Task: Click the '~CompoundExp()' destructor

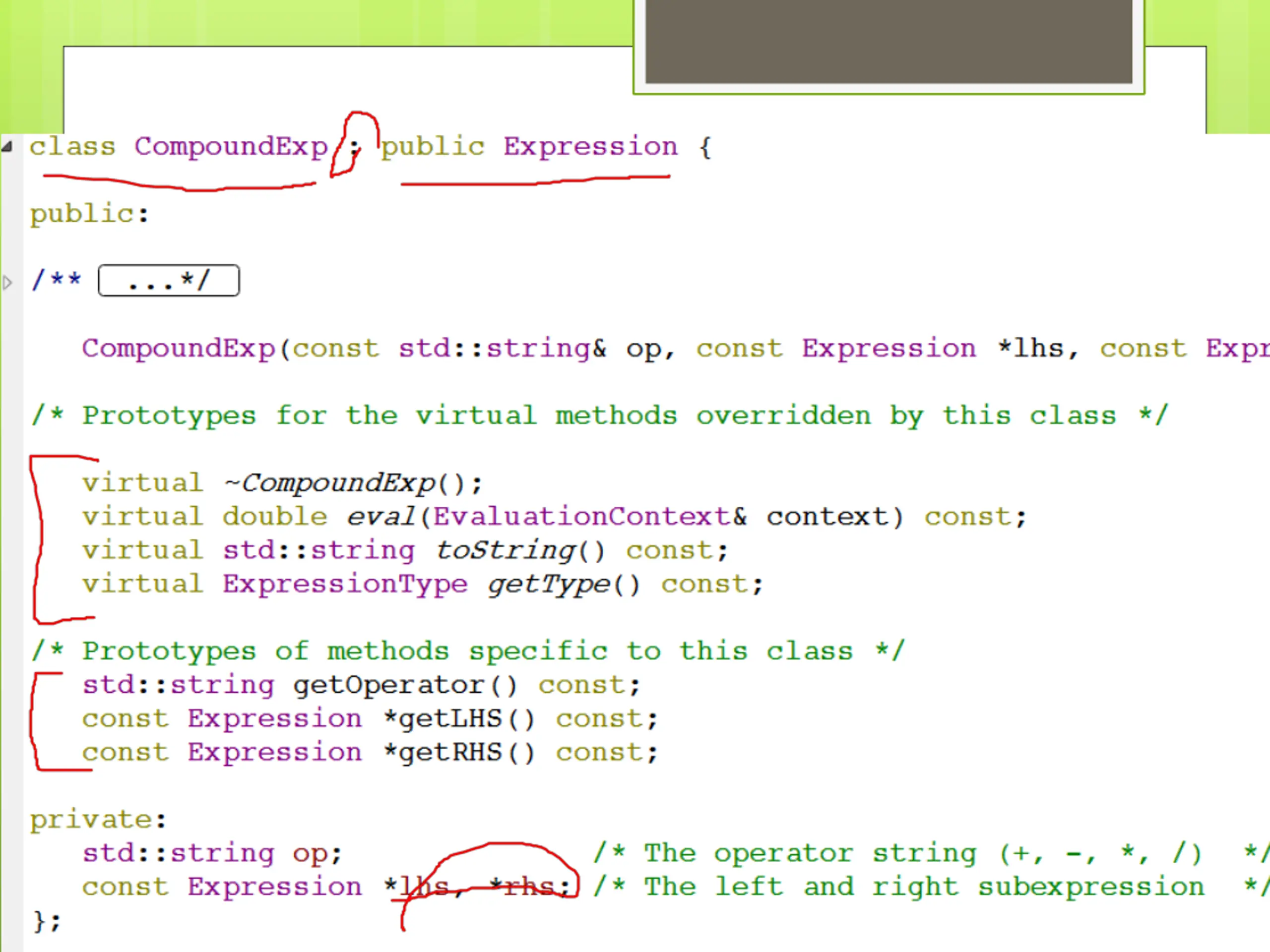Action: (x=353, y=483)
